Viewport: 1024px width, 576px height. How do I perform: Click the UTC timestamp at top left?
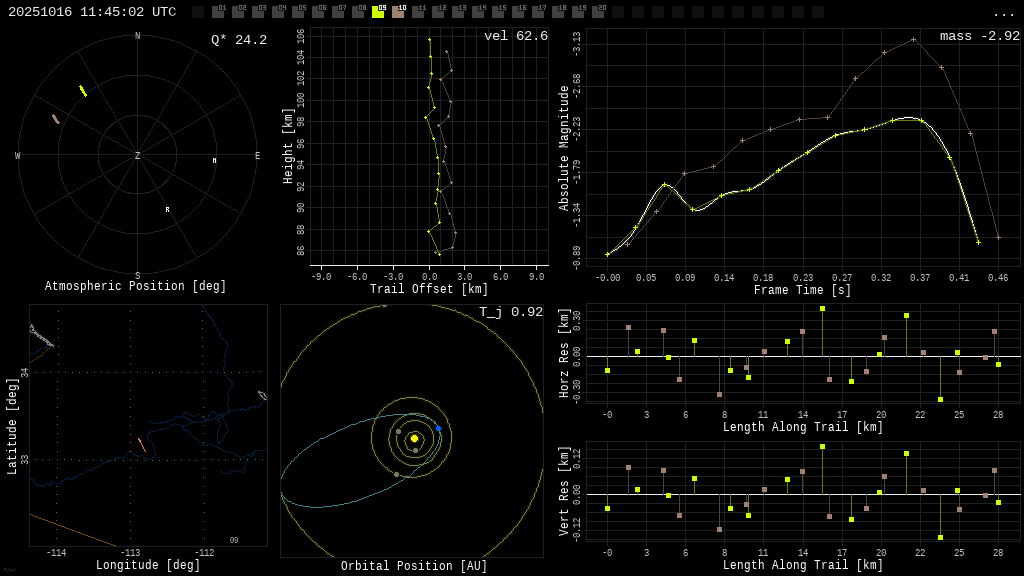point(92,12)
